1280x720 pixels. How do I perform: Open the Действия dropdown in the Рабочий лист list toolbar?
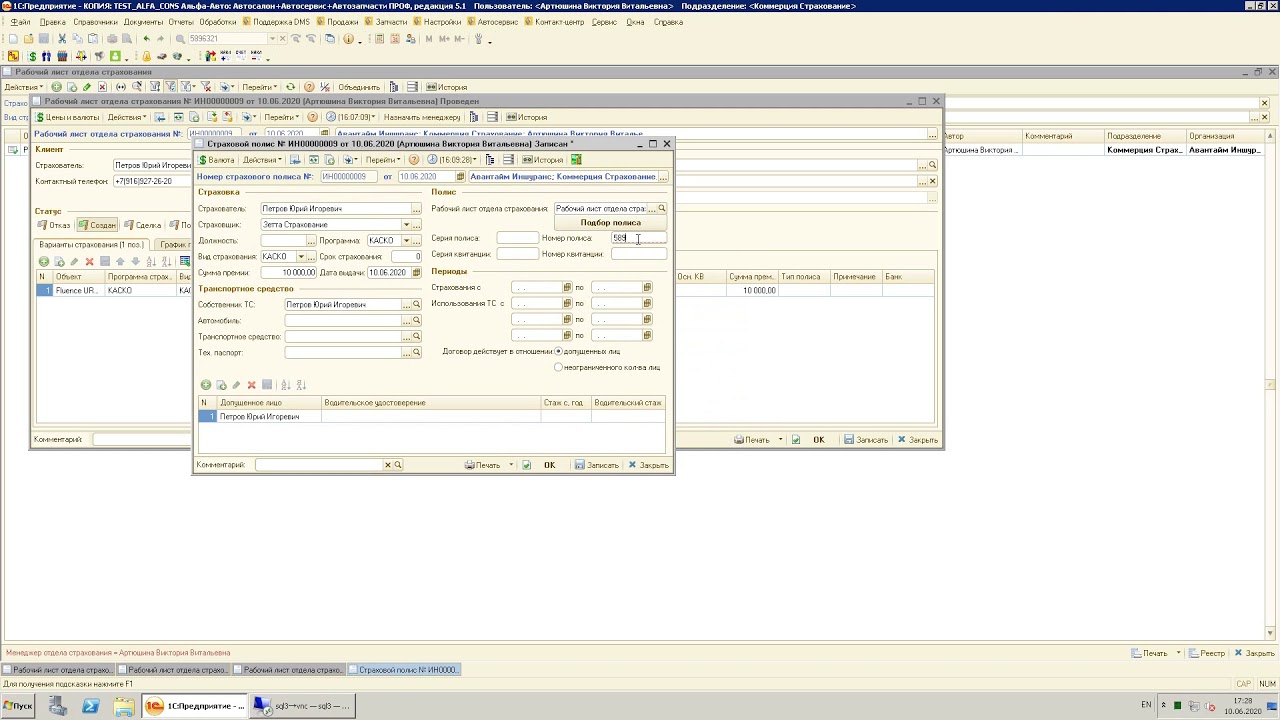(23, 87)
